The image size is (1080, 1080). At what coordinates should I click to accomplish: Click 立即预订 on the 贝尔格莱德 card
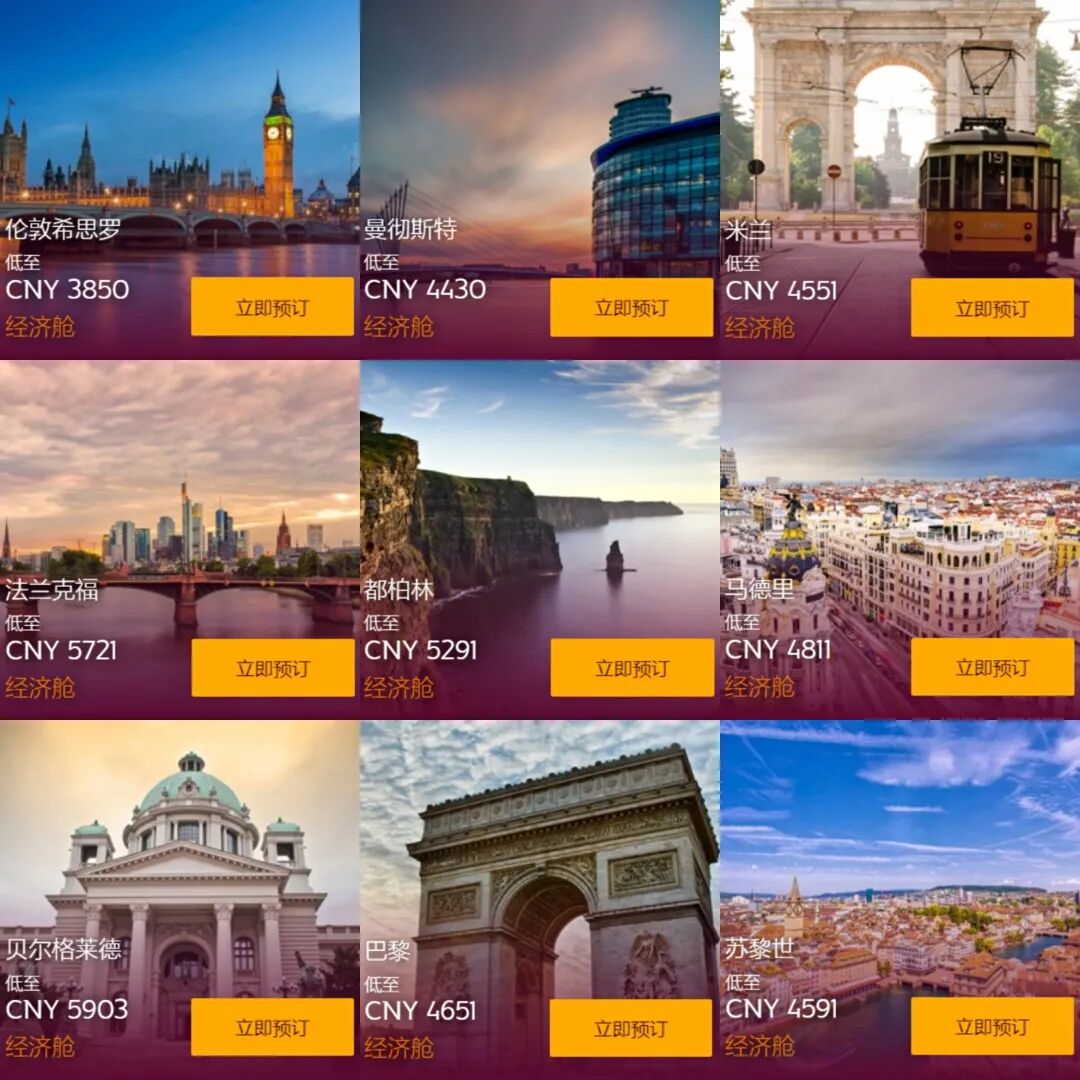coord(272,1027)
